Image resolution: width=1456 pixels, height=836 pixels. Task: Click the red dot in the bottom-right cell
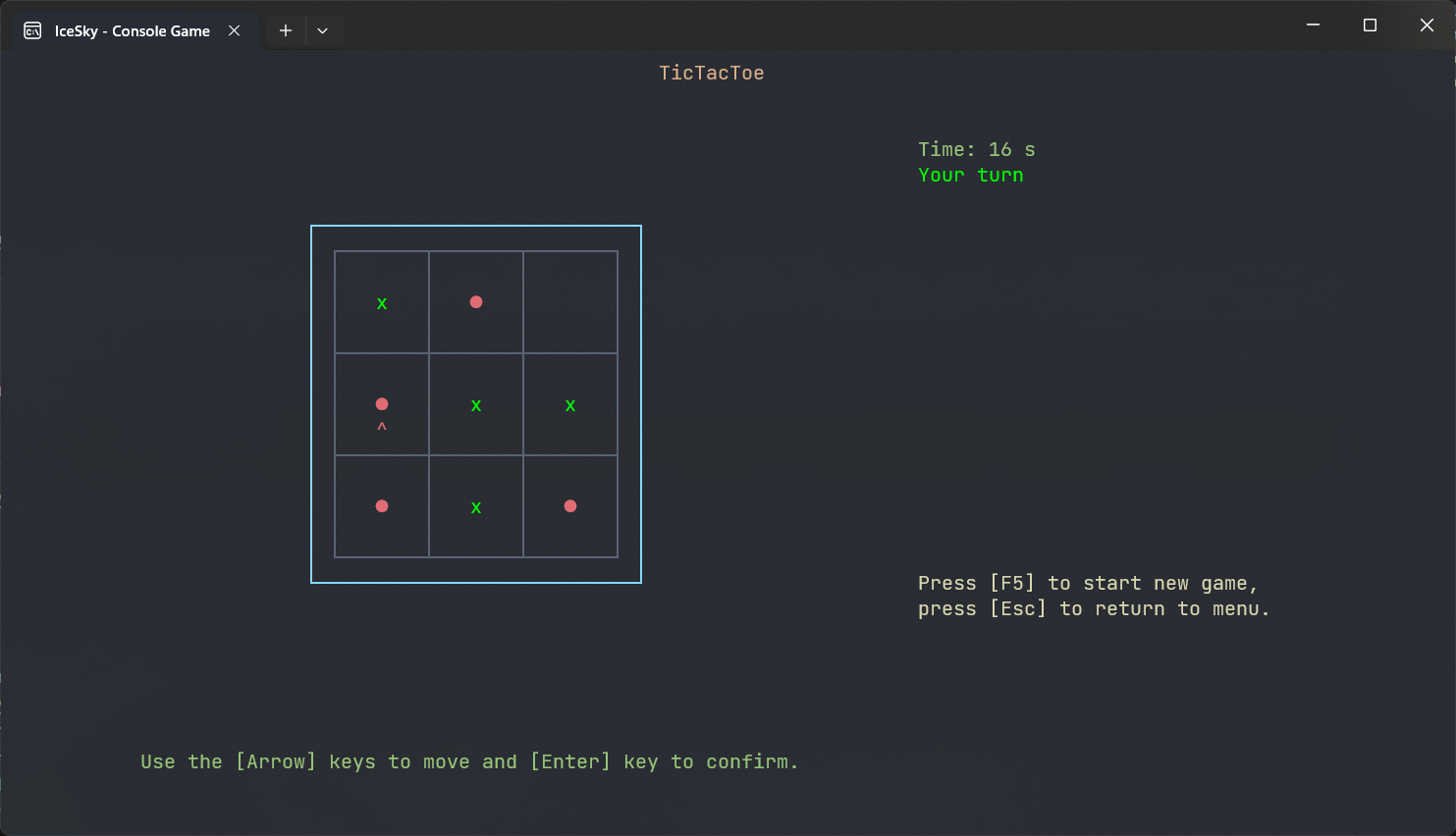[x=570, y=506]
